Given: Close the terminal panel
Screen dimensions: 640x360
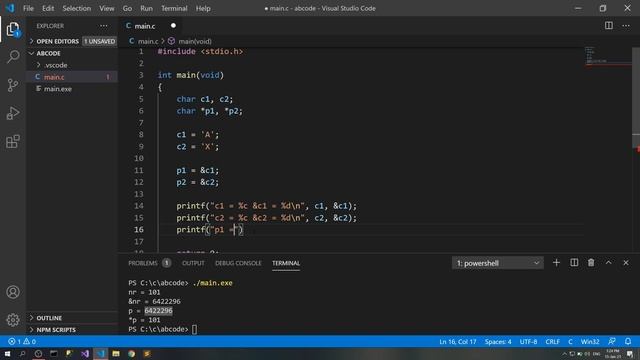Looking at the screenshot, I should (626, 263).
